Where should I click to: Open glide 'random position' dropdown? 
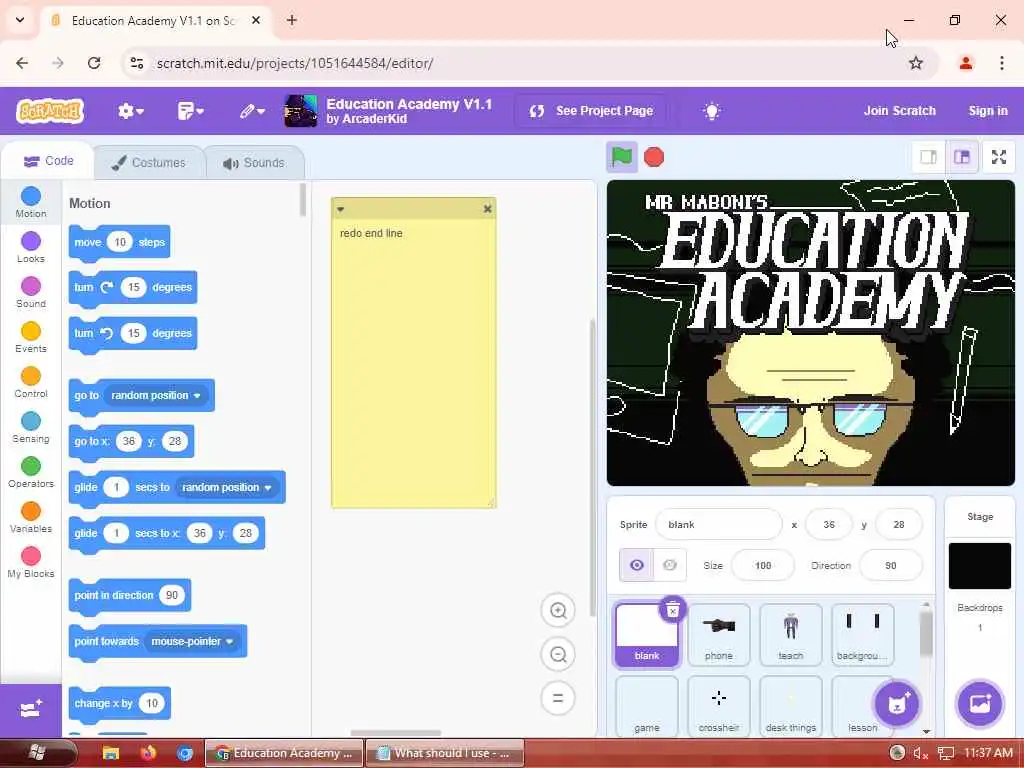[x=227, y=487]
